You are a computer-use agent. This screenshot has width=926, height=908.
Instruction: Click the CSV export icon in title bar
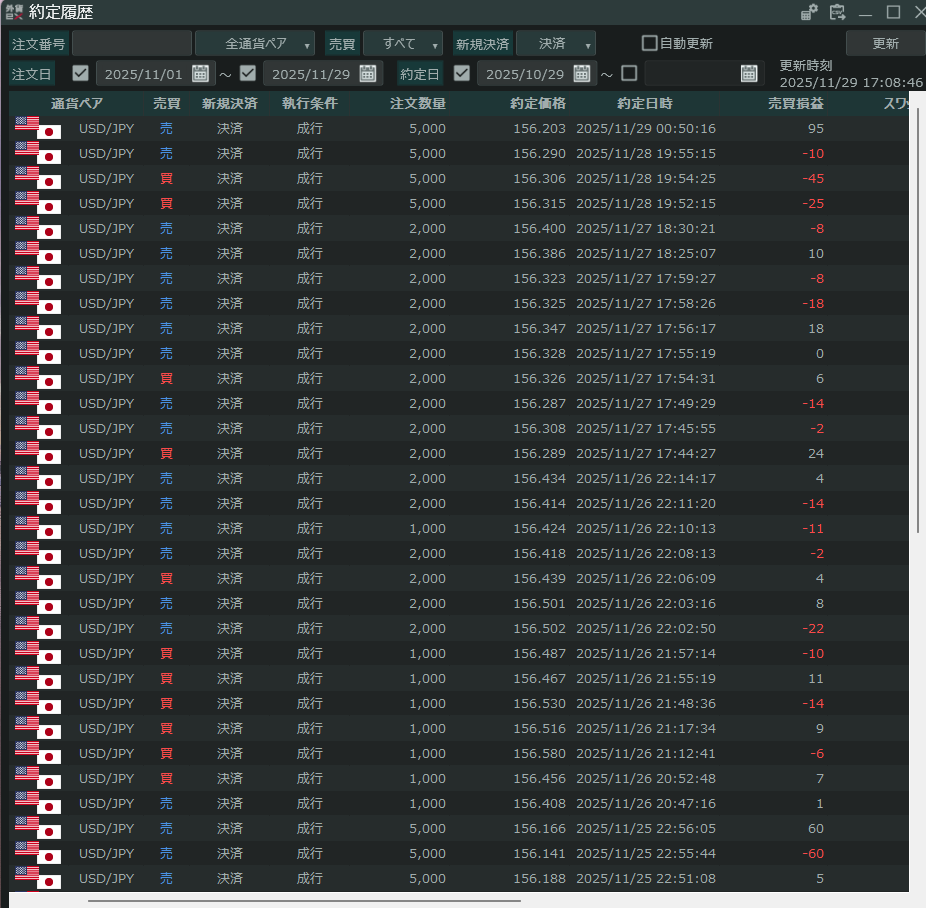(x=837, y=12)
